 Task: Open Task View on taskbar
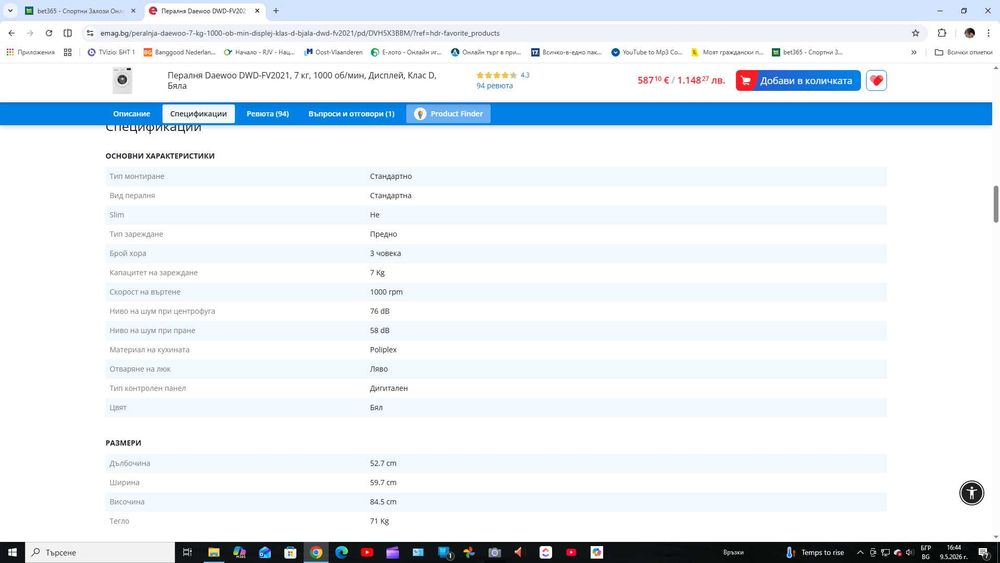point(187,552)
